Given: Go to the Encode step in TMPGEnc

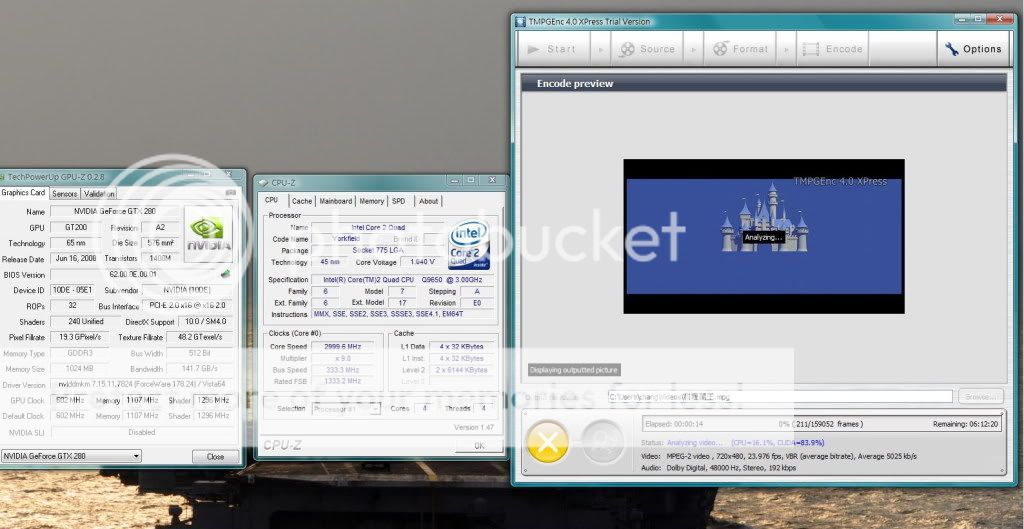Looking at the screenshot, I should pos(832,49).
